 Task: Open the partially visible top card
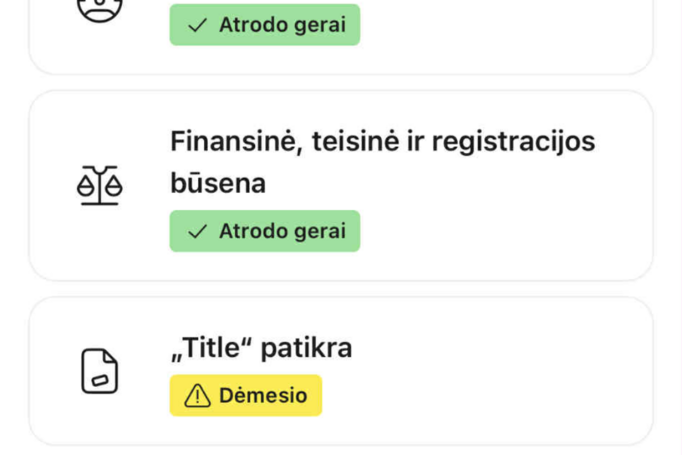[x=500, y=30]
